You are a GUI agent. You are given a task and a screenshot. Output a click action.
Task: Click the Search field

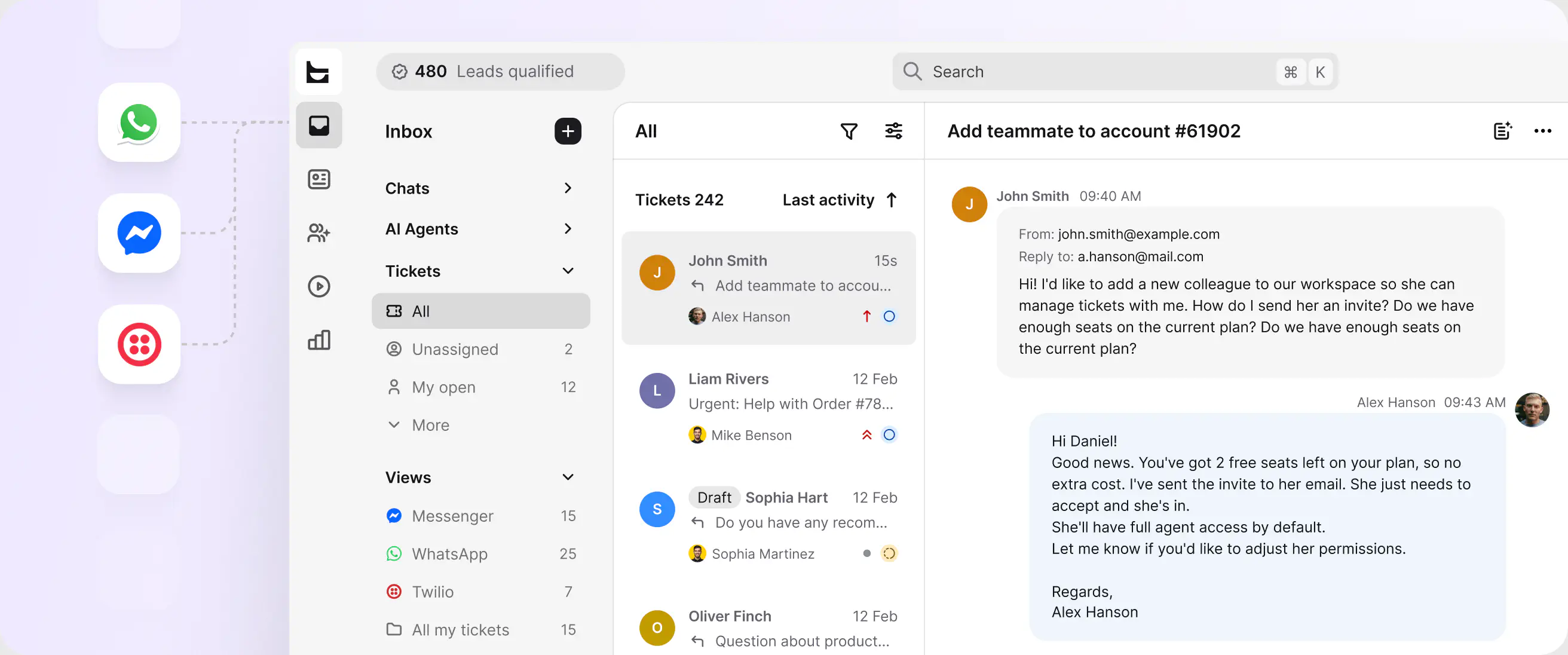[x=1114, y=72]
